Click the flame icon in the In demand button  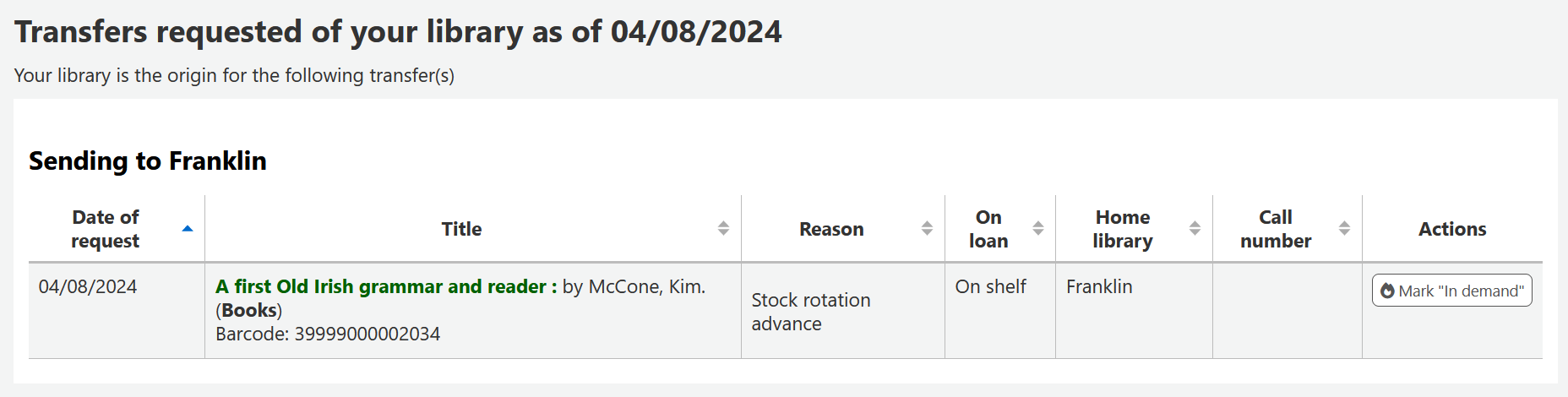pyautogui.click(x=1387, y=291)
